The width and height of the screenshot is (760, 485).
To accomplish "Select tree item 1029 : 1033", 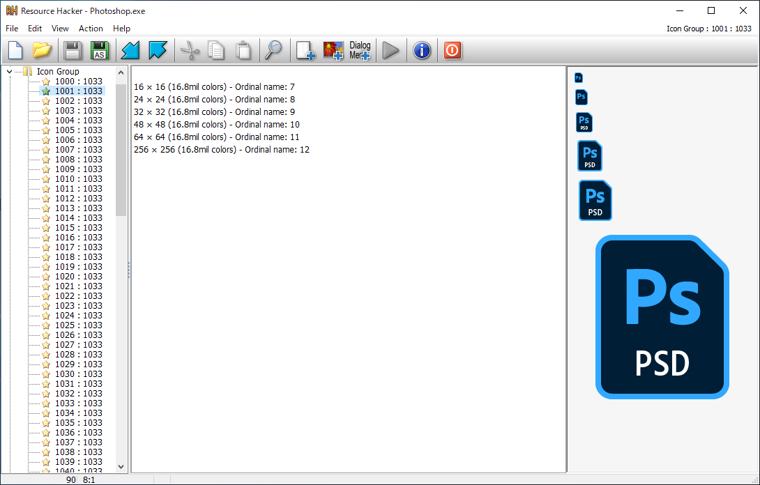I will click(79, 364).
